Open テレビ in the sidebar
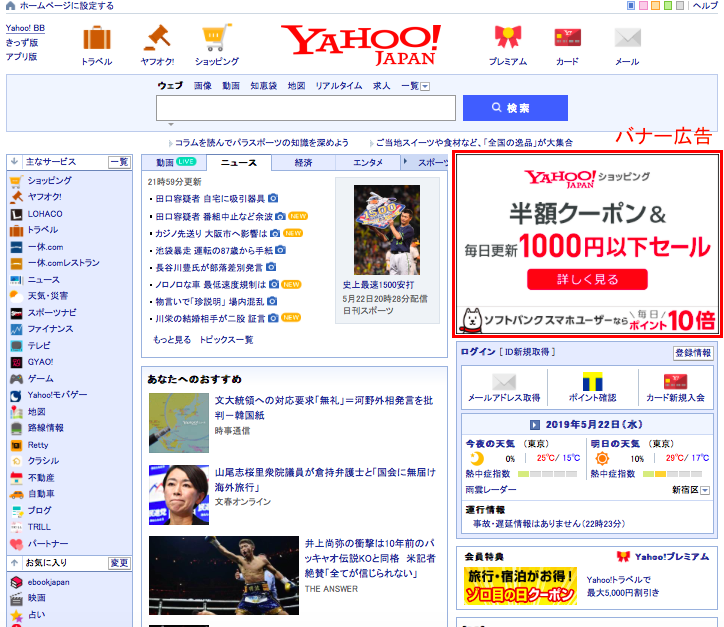The width and height of the screenshot is (724, 627). tap(39, 345)
